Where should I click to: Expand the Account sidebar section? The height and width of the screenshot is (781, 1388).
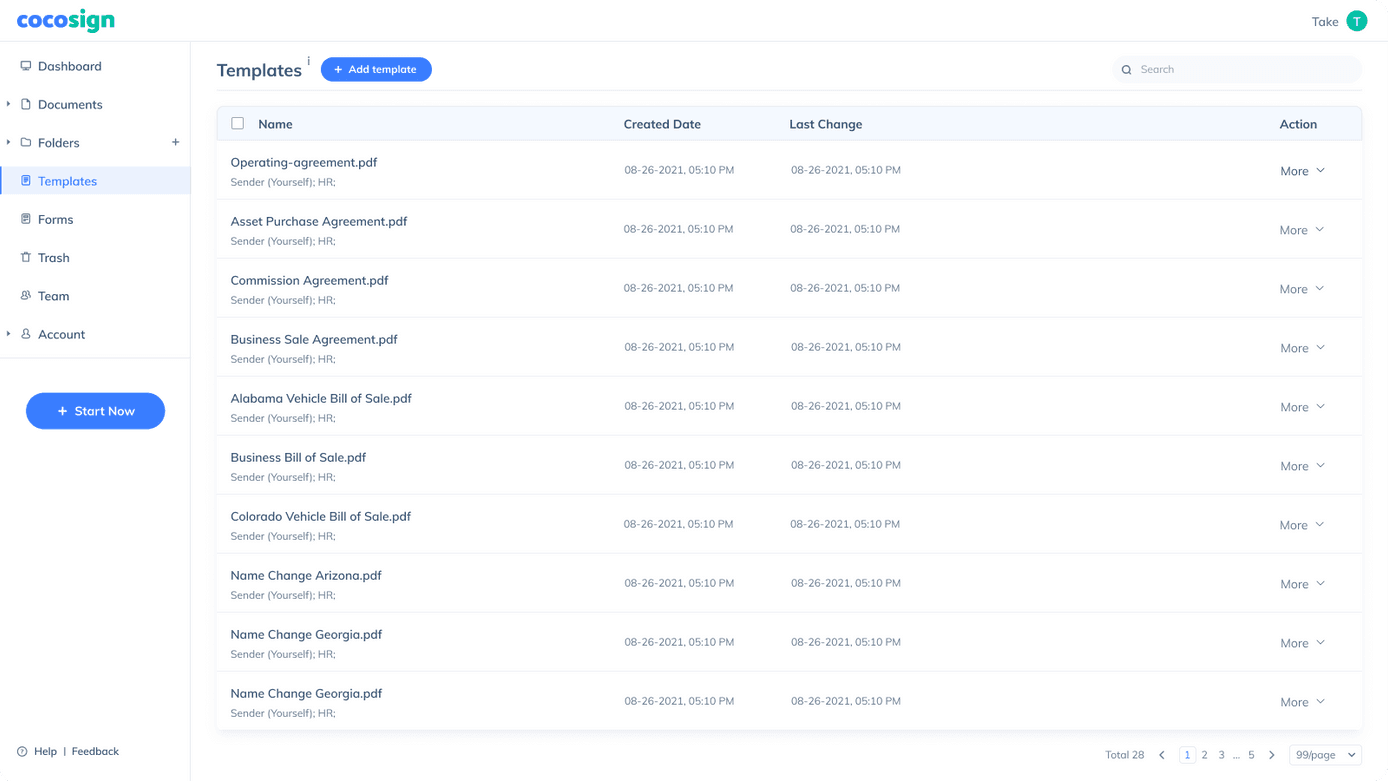9,334
